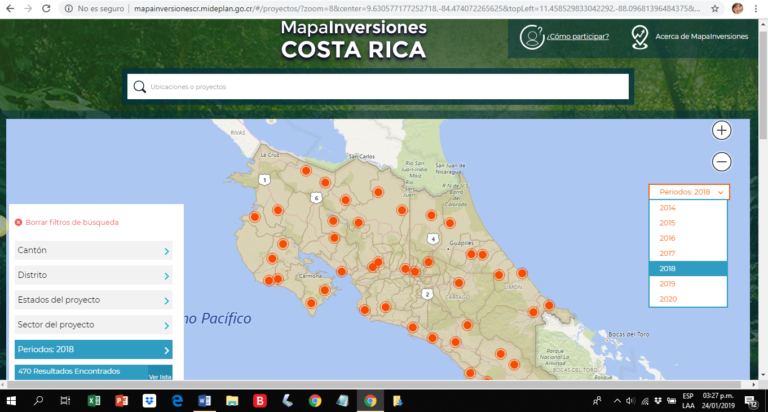This screenshot has width=768, height=412.
Task: Toggle the Periodos: 2018 dropdown on the map
Action: coord(688,191)
